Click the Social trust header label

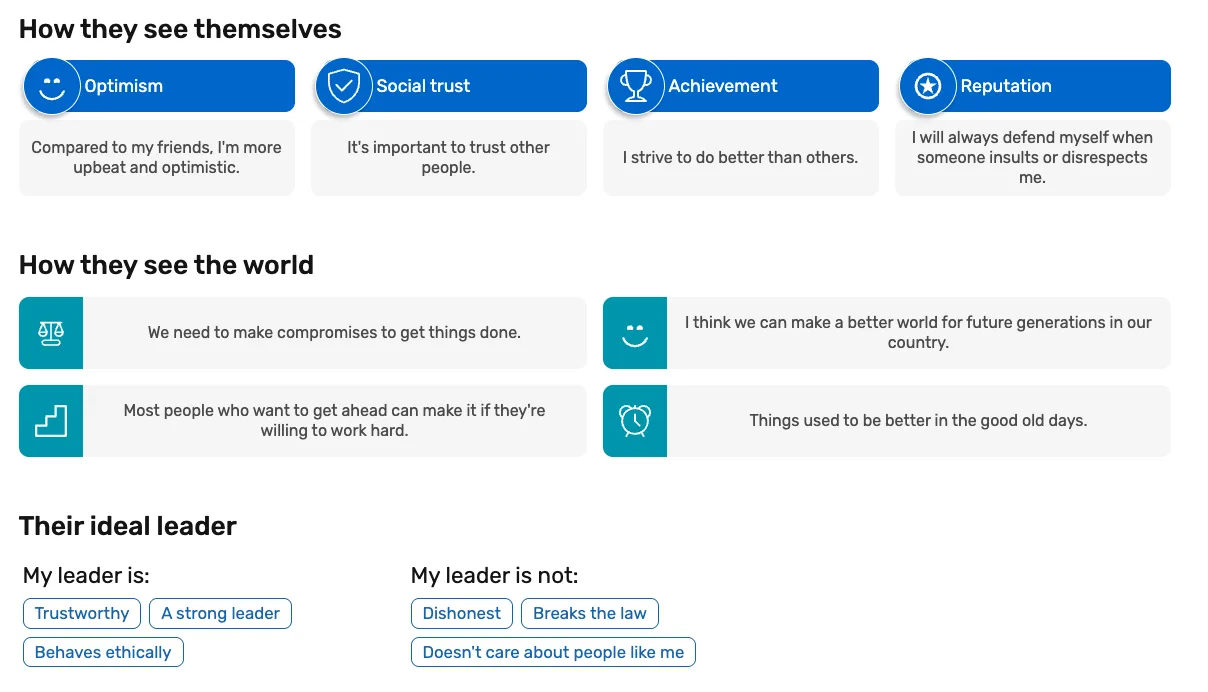423,86
